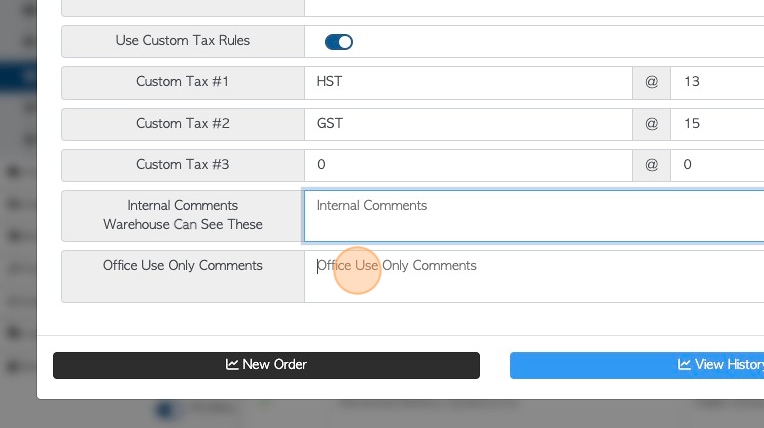
Task: Toggle the Use Custom Tax Rules switch
Action: (339, 42)
